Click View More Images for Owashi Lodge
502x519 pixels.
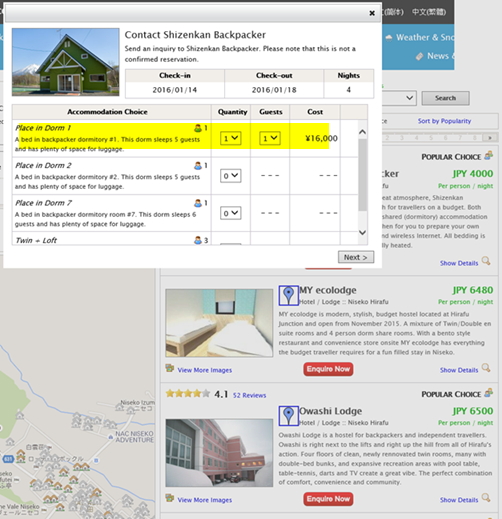[x=205, y=500]
